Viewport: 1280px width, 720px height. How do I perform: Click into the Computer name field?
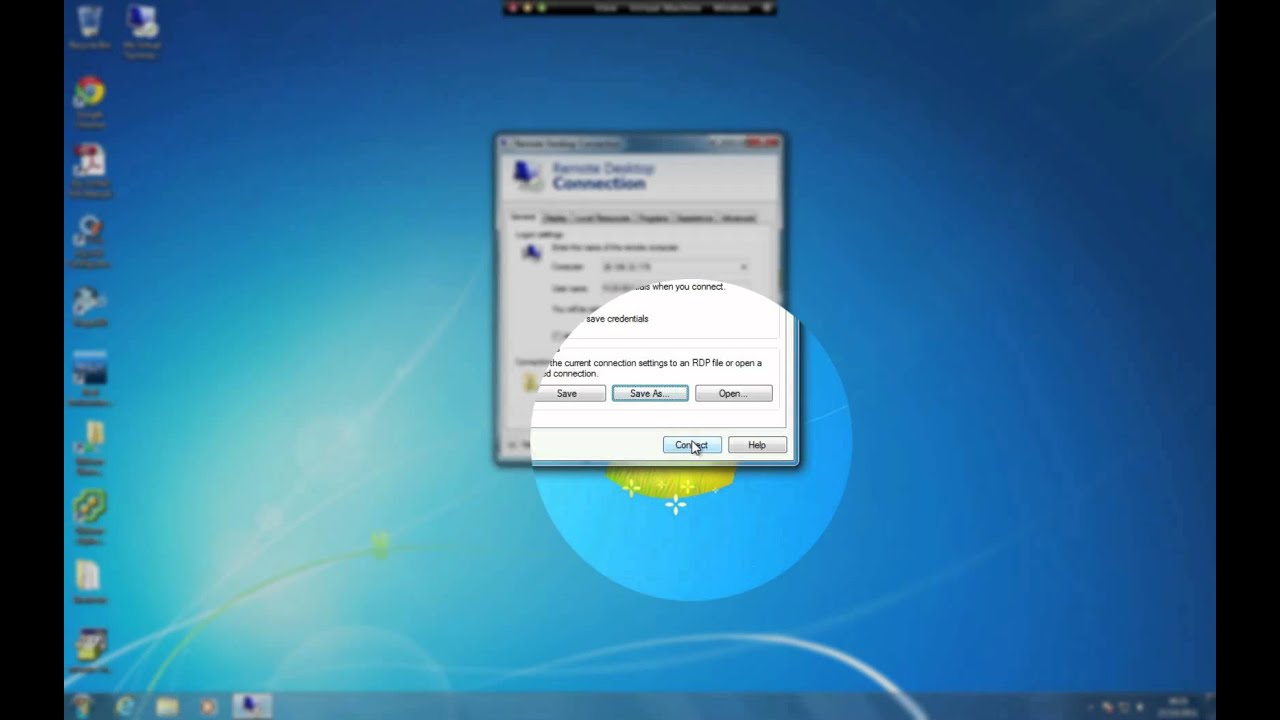(x=675, y=267)
